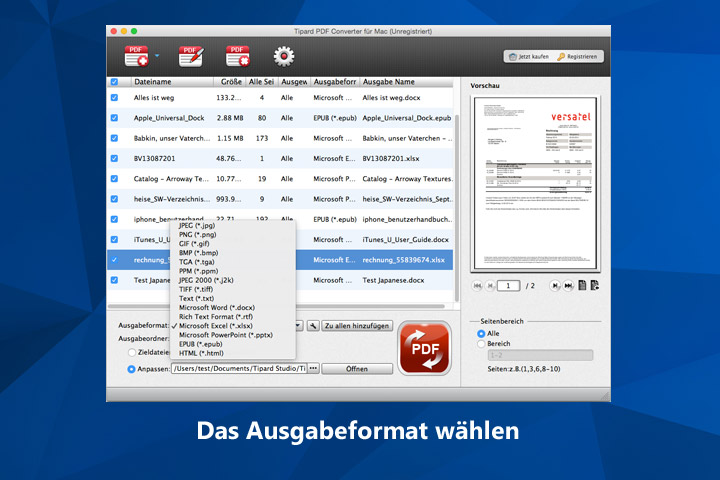Viewport: 720px width, 480px height.
Task: Uncheck the Apple_Universal_Dock file
Action: click(x=114, y=118)
